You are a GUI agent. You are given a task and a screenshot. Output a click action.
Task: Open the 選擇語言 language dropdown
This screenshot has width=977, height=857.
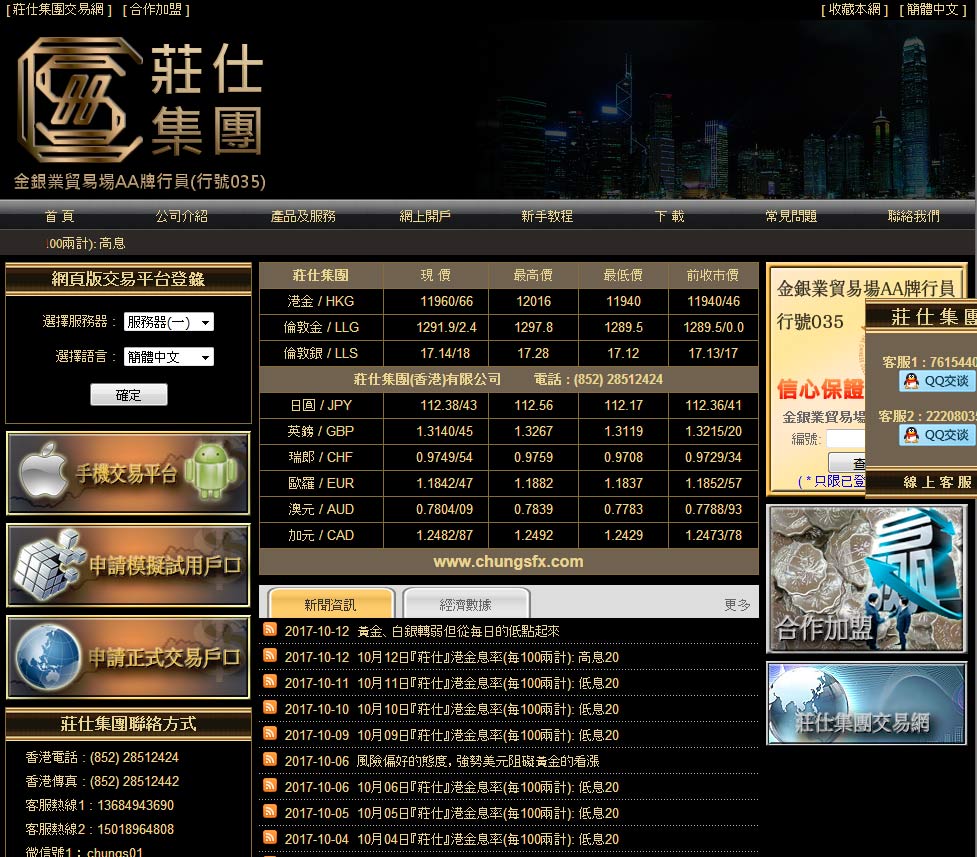tap(168, 357)
